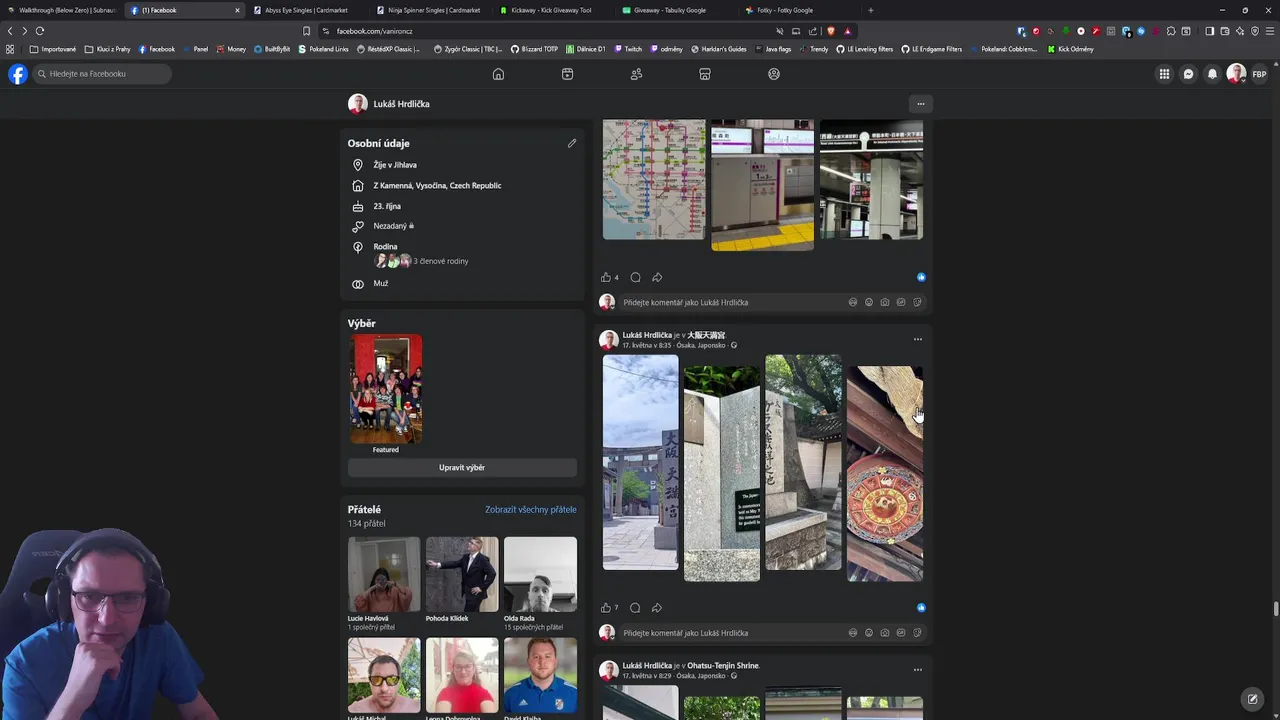Open the Featured group photo thumbnail
The width and height of the screenshot is (1280, 720).
386,389
